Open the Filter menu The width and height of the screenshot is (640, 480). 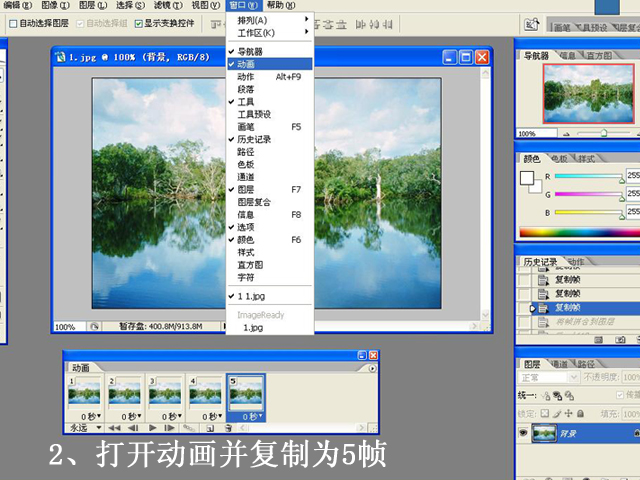168,5
